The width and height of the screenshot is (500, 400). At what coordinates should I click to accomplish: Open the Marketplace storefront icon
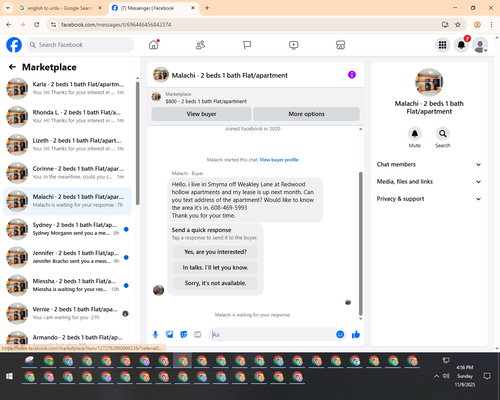(340, 45)
